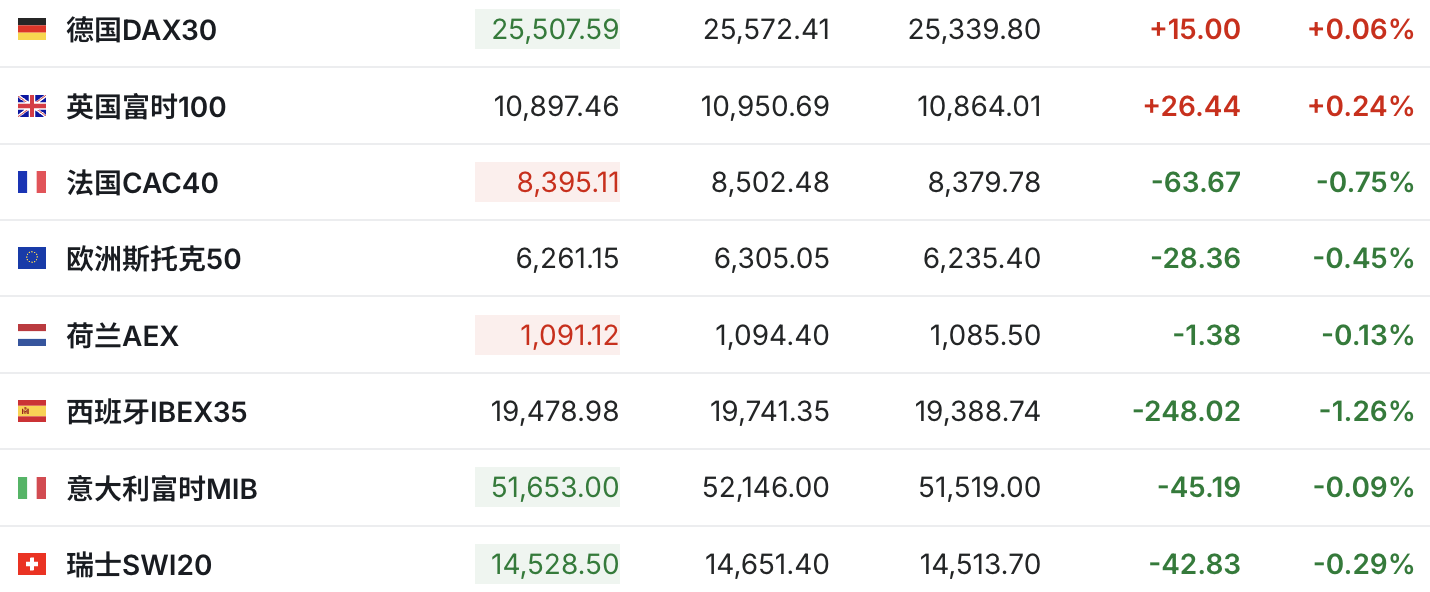Select the highlighted price 25,507.59

click(x=547, y=30)
